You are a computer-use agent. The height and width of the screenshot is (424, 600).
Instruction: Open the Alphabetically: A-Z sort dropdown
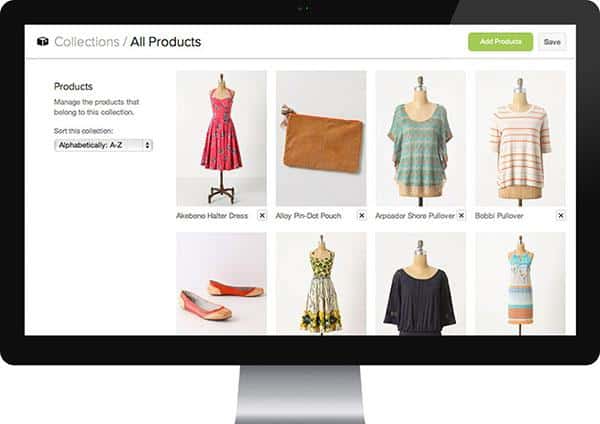tap(103, 145)
